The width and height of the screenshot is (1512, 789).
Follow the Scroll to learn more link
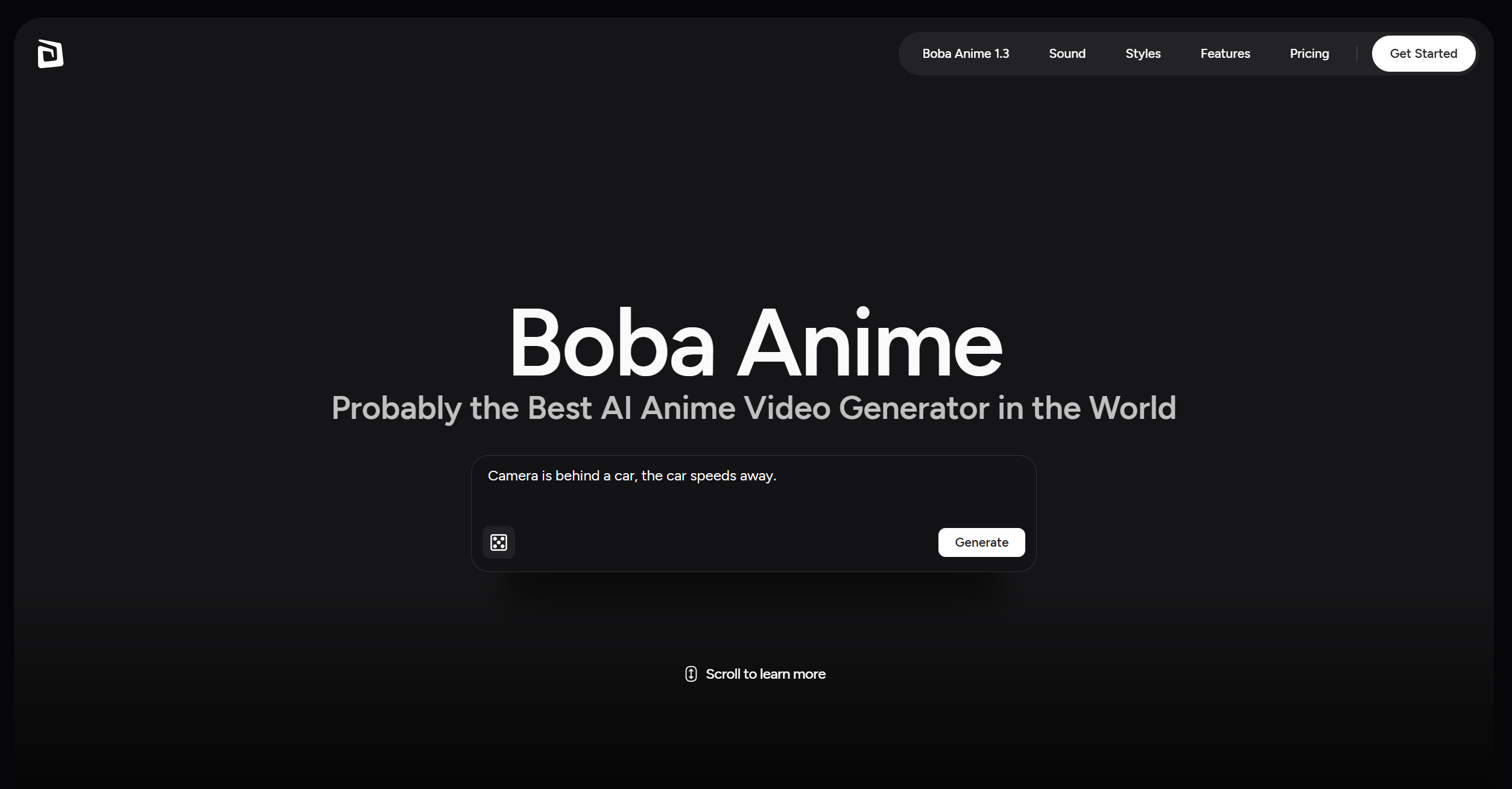click(x=765, y=674)
